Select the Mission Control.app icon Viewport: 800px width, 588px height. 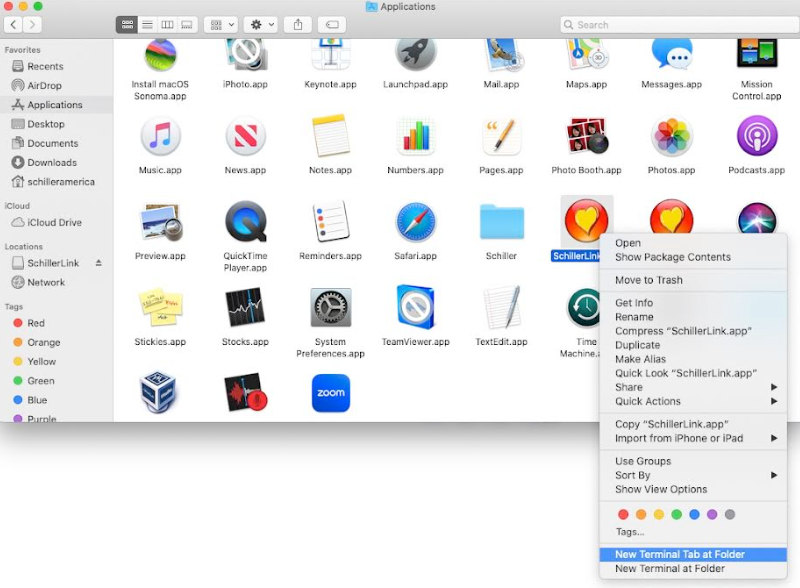pos(757,53)
